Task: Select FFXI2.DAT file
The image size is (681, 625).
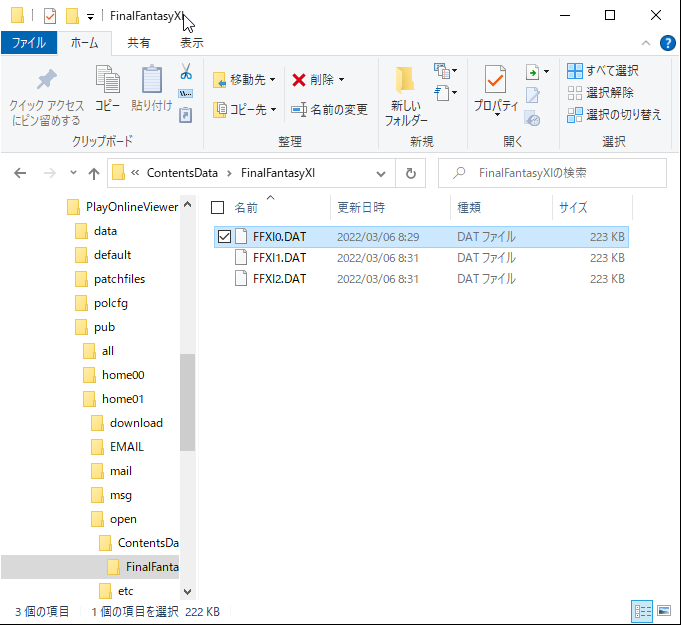Action: [x=421, y=279]
